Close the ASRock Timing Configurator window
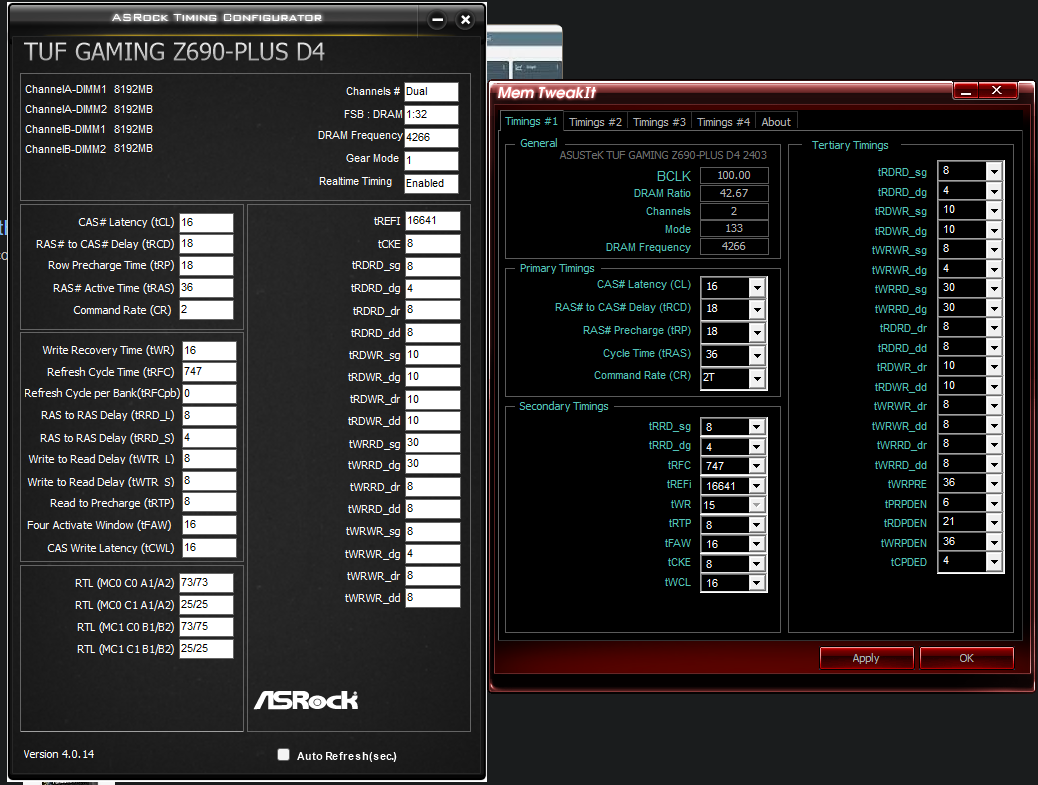The image size is (1038, 785). click(465, 20)
